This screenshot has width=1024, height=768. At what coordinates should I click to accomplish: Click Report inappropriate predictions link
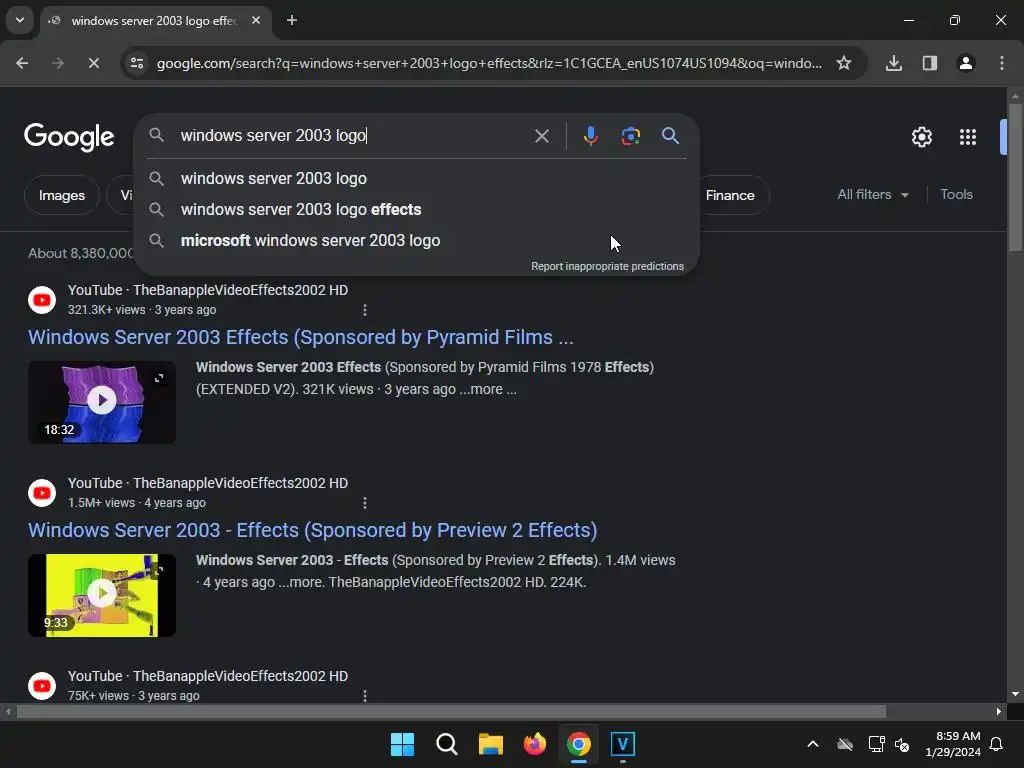[607, 266]
